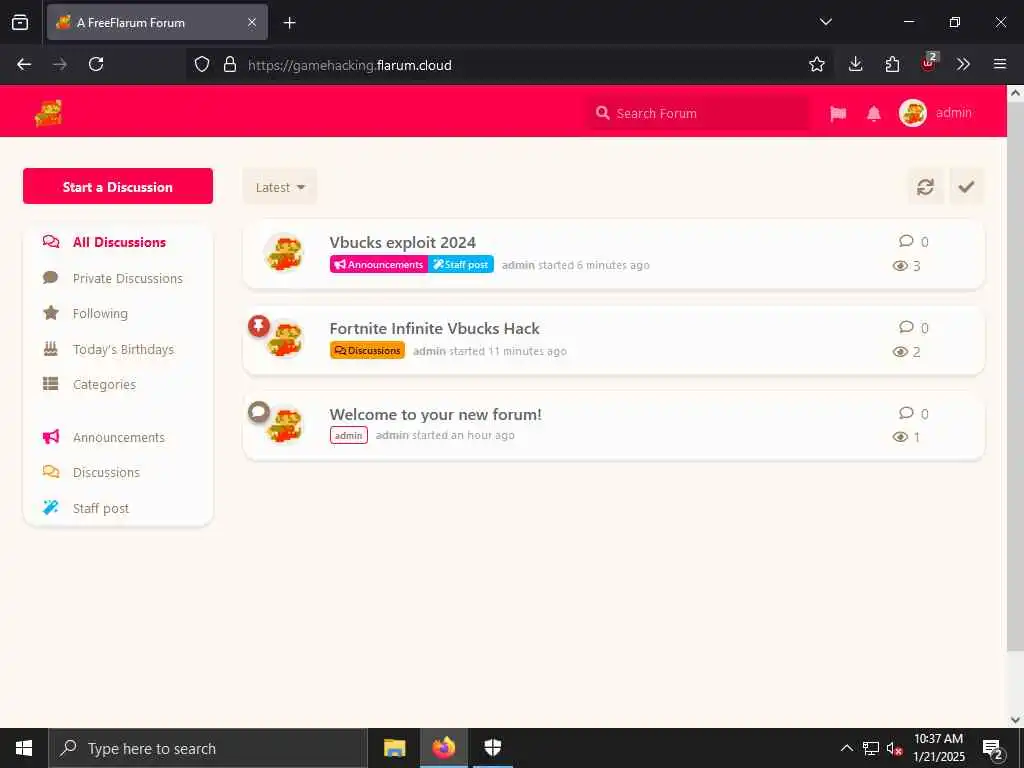Click the Announcements megaphone icon in sidebar
Screen dimensions: 1024x768
coord(51,436)
